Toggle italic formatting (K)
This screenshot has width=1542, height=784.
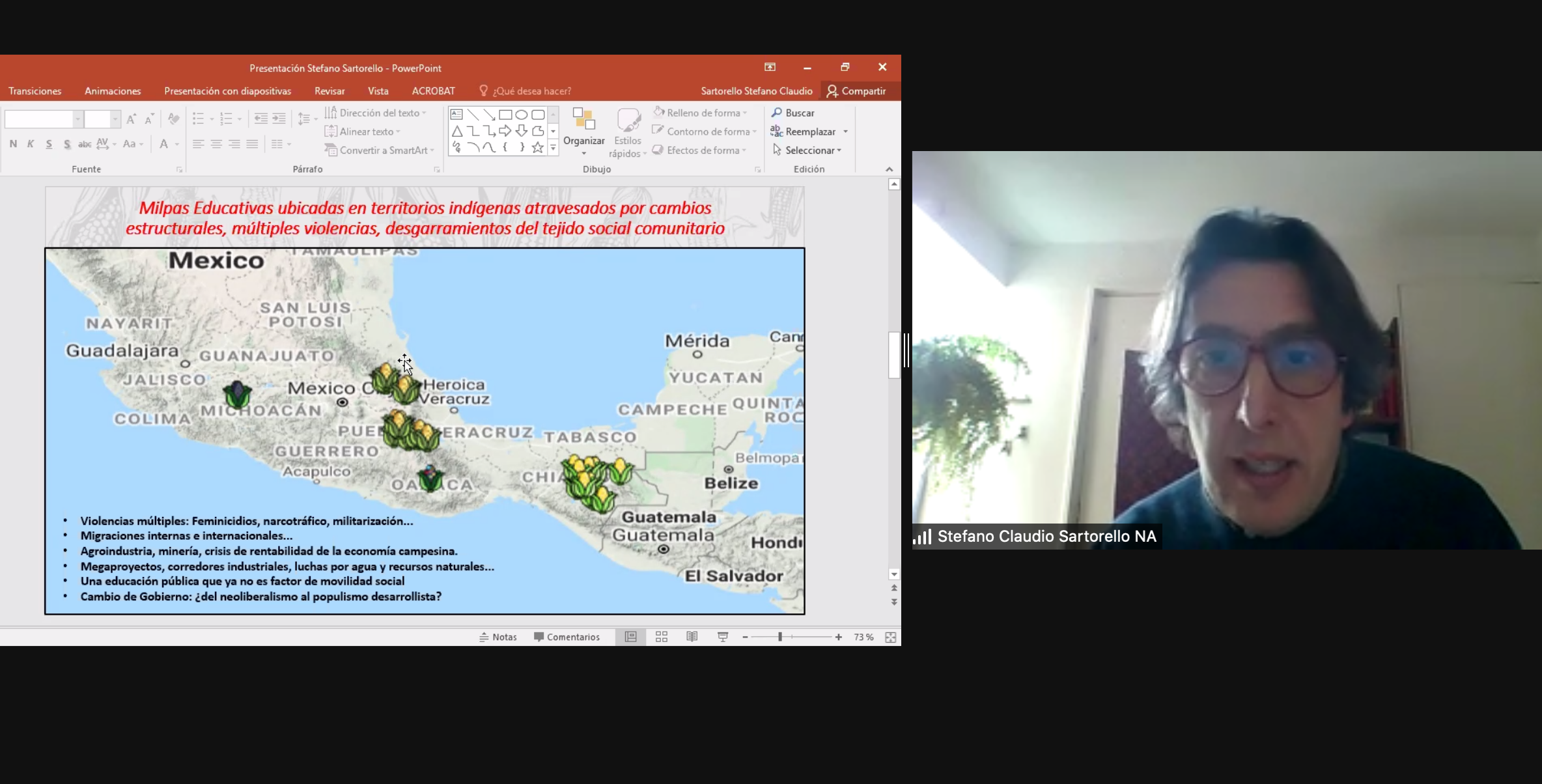pos(31,144)
